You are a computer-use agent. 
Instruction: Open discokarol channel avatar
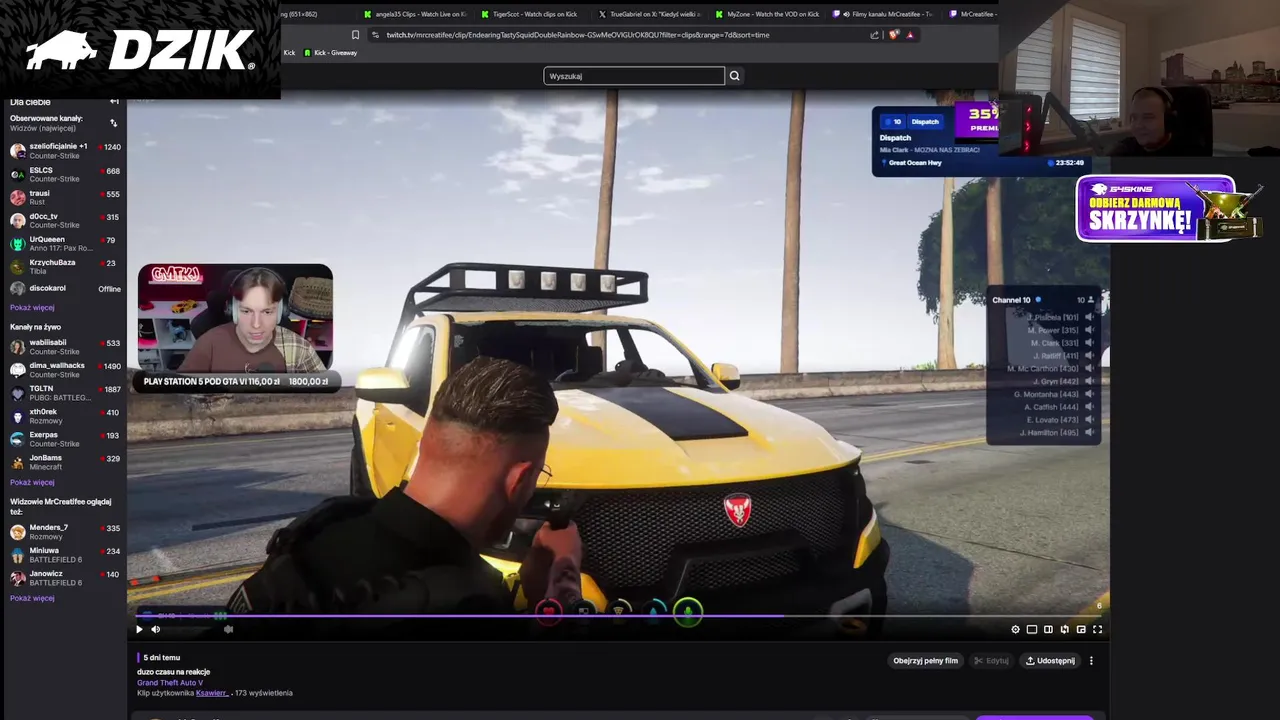(x=17, y=289)
